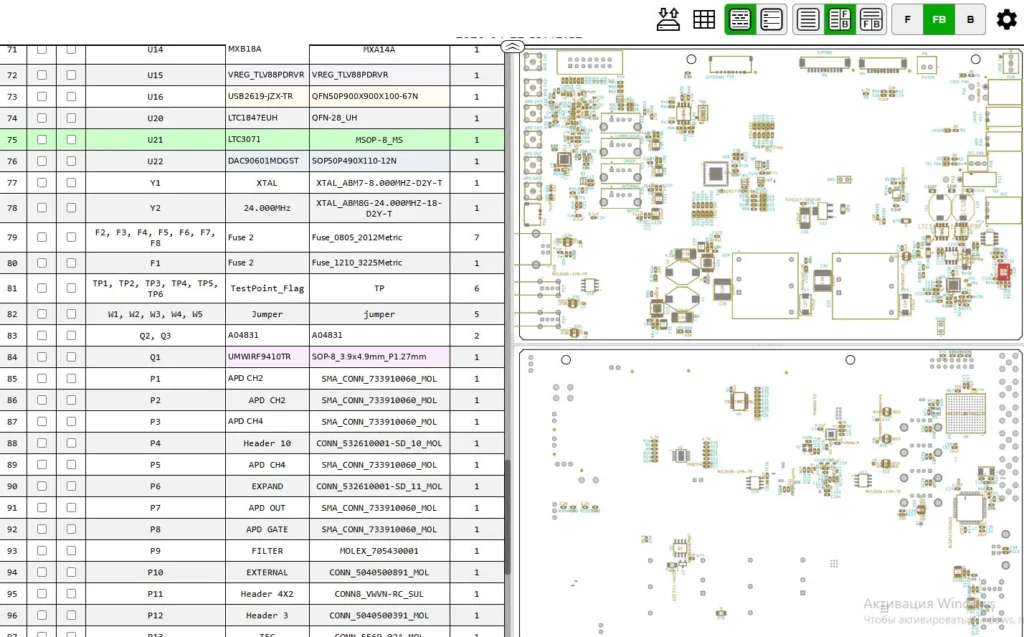The height and width of the screenshot is (637, 1024).
Task: Select the APD GATE value cell
Action: (267, 529)
